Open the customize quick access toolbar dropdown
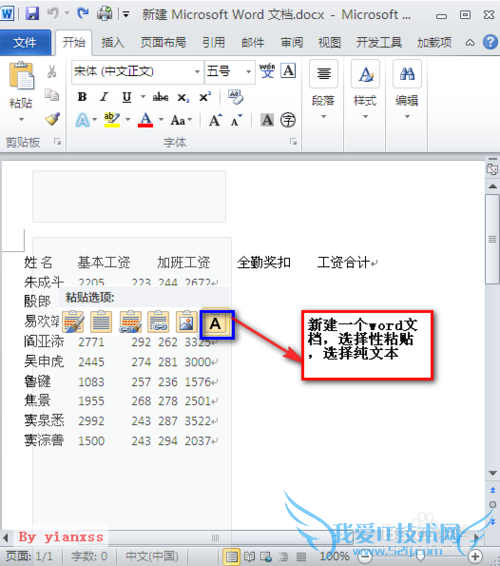Image resolution: width=500 pixels, height=566 pixels. click(126, 14)
